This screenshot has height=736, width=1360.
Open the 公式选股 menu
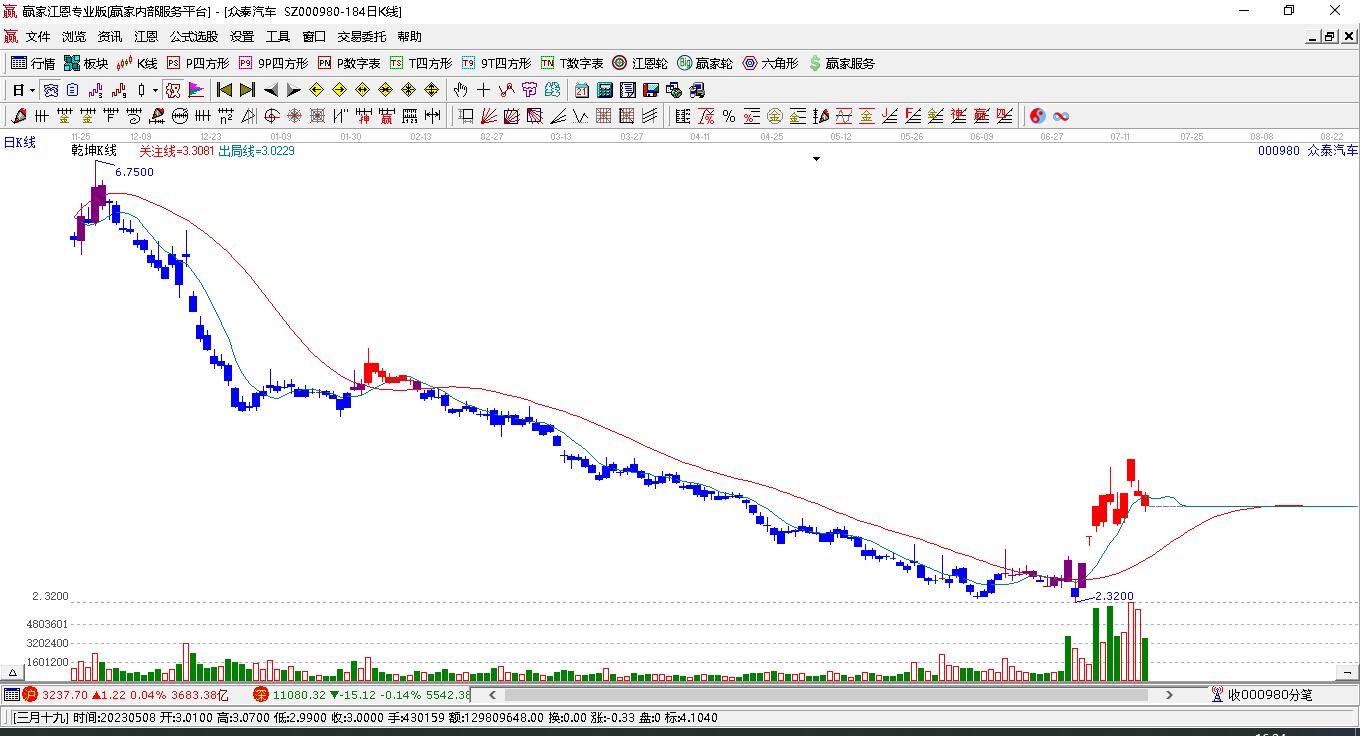point(194,37)
